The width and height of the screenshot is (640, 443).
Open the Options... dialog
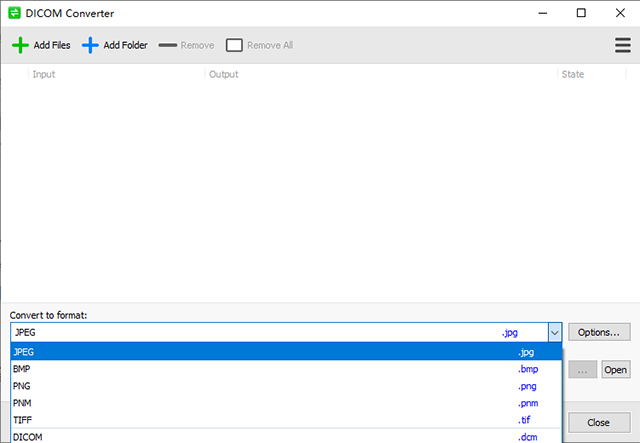point(599,332)
